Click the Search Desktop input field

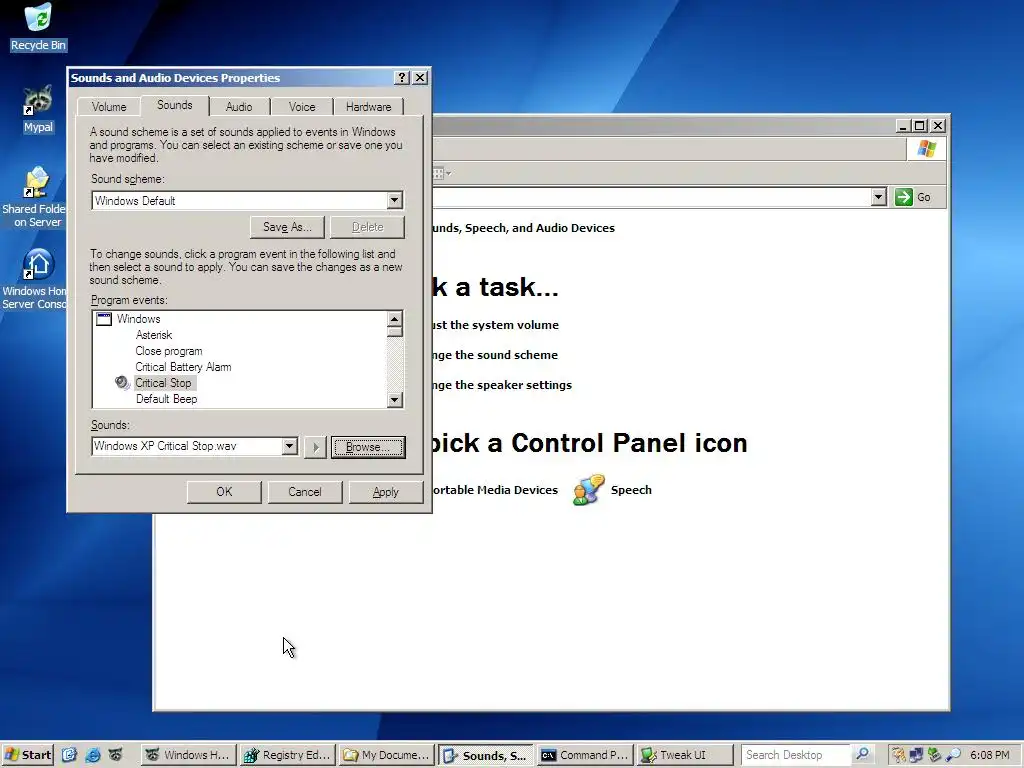pos(795,755)
